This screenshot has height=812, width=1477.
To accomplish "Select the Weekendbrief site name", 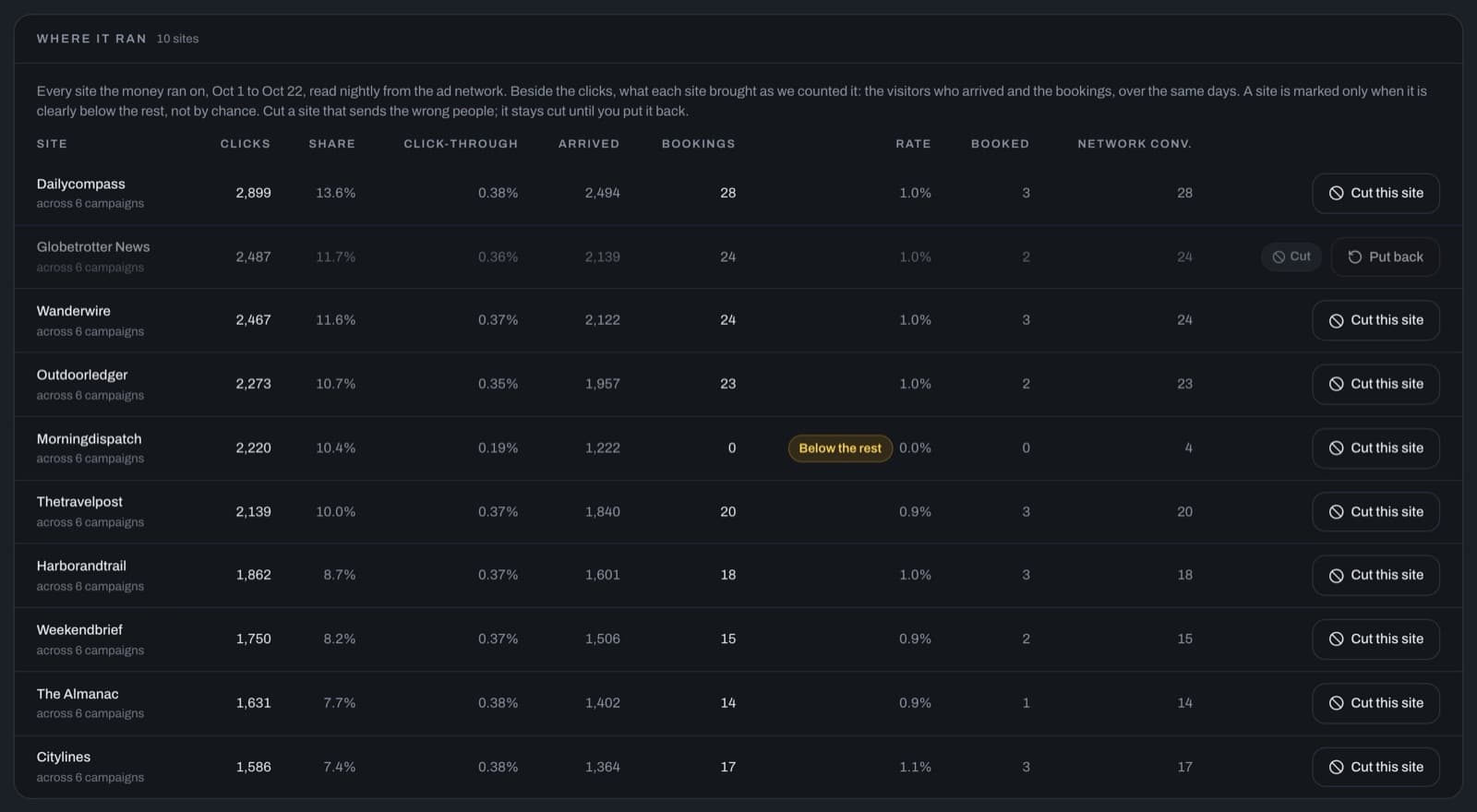I will point(79,629).
